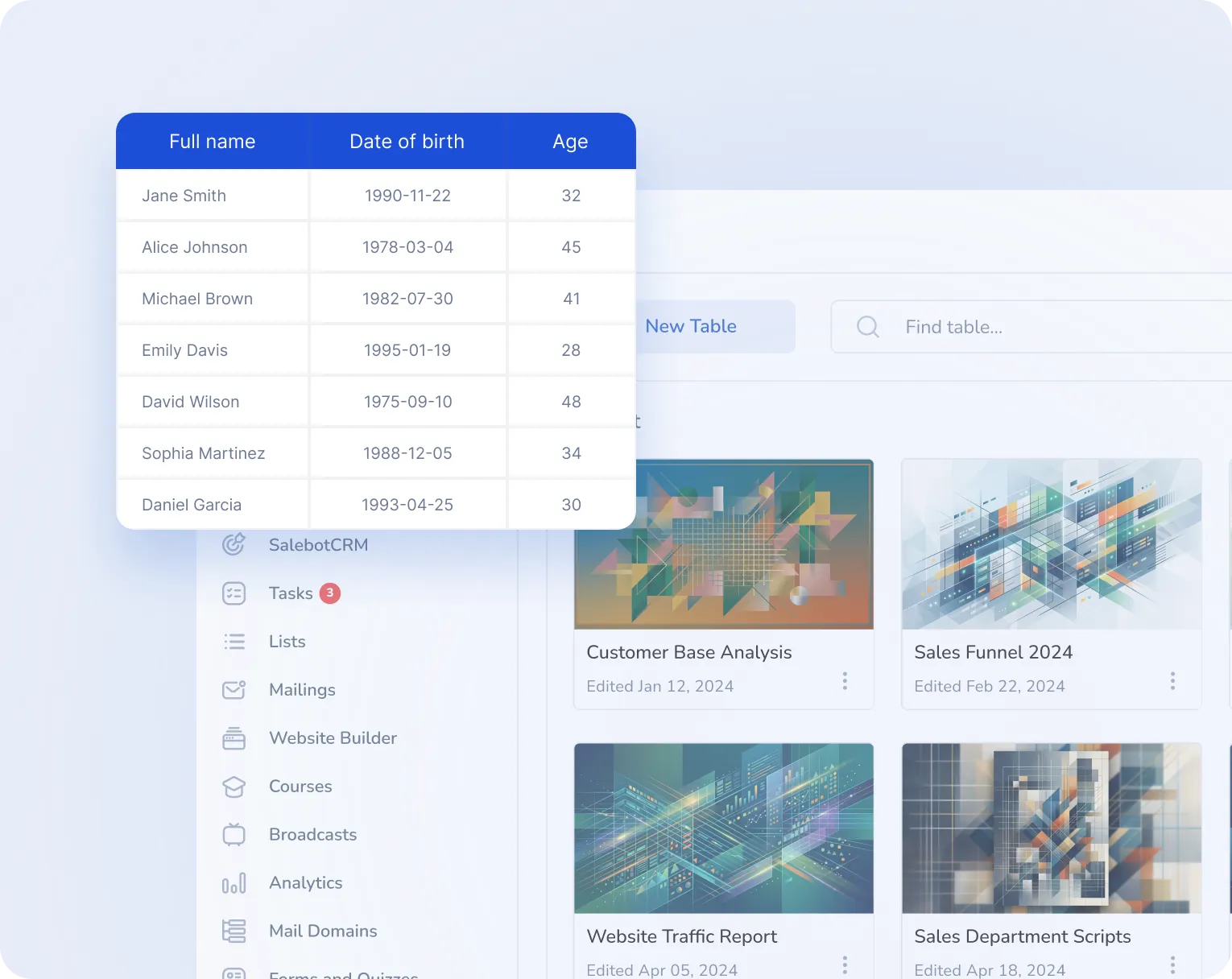Click the magnifying glass in the search bar
The image size is (1232, 979).
[x=866, y=327]
